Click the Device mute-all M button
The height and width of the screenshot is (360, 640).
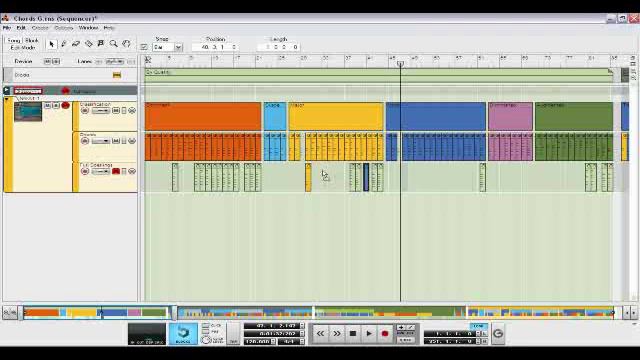point(47,61)
